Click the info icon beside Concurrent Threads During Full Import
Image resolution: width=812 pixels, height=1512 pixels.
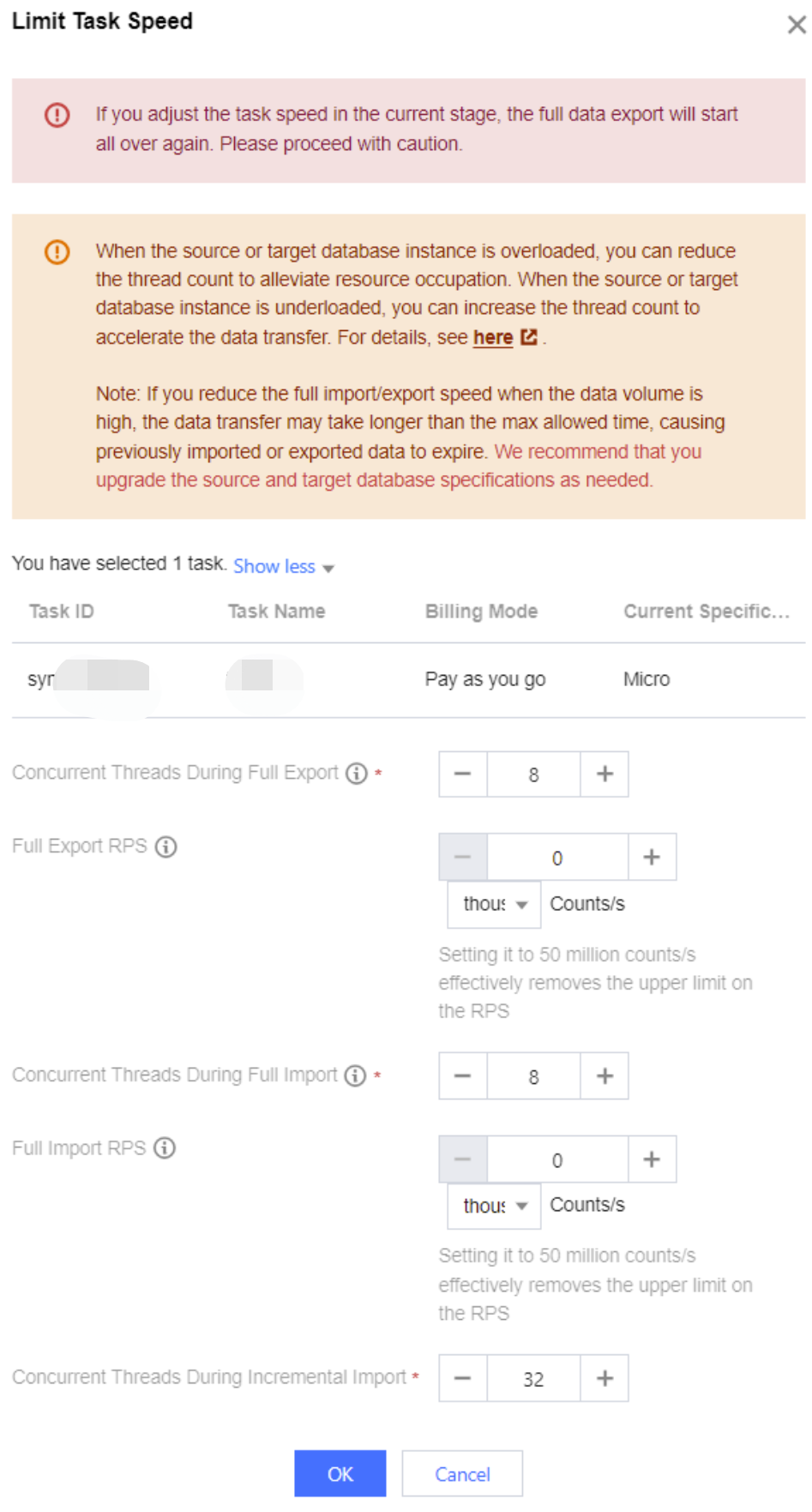355,1075
